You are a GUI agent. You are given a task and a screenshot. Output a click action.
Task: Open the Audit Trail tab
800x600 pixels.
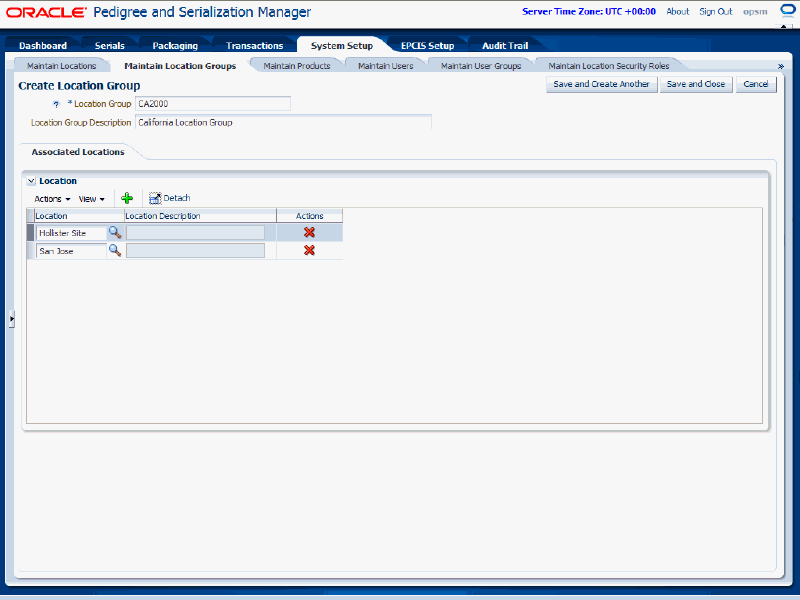[x=505, y=45]
